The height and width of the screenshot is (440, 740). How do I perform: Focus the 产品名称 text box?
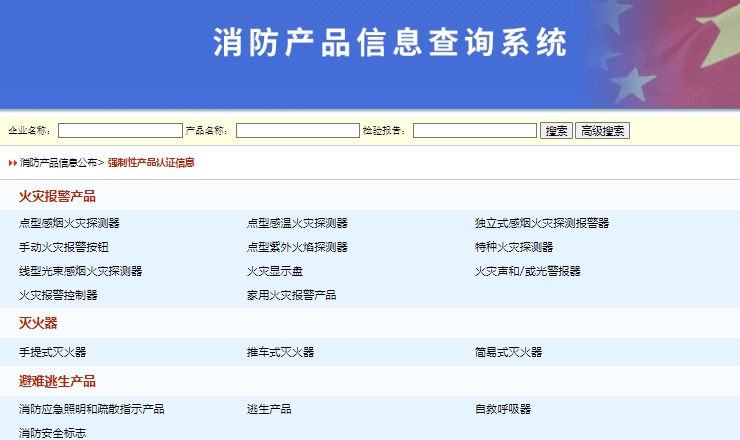[297, 131]
